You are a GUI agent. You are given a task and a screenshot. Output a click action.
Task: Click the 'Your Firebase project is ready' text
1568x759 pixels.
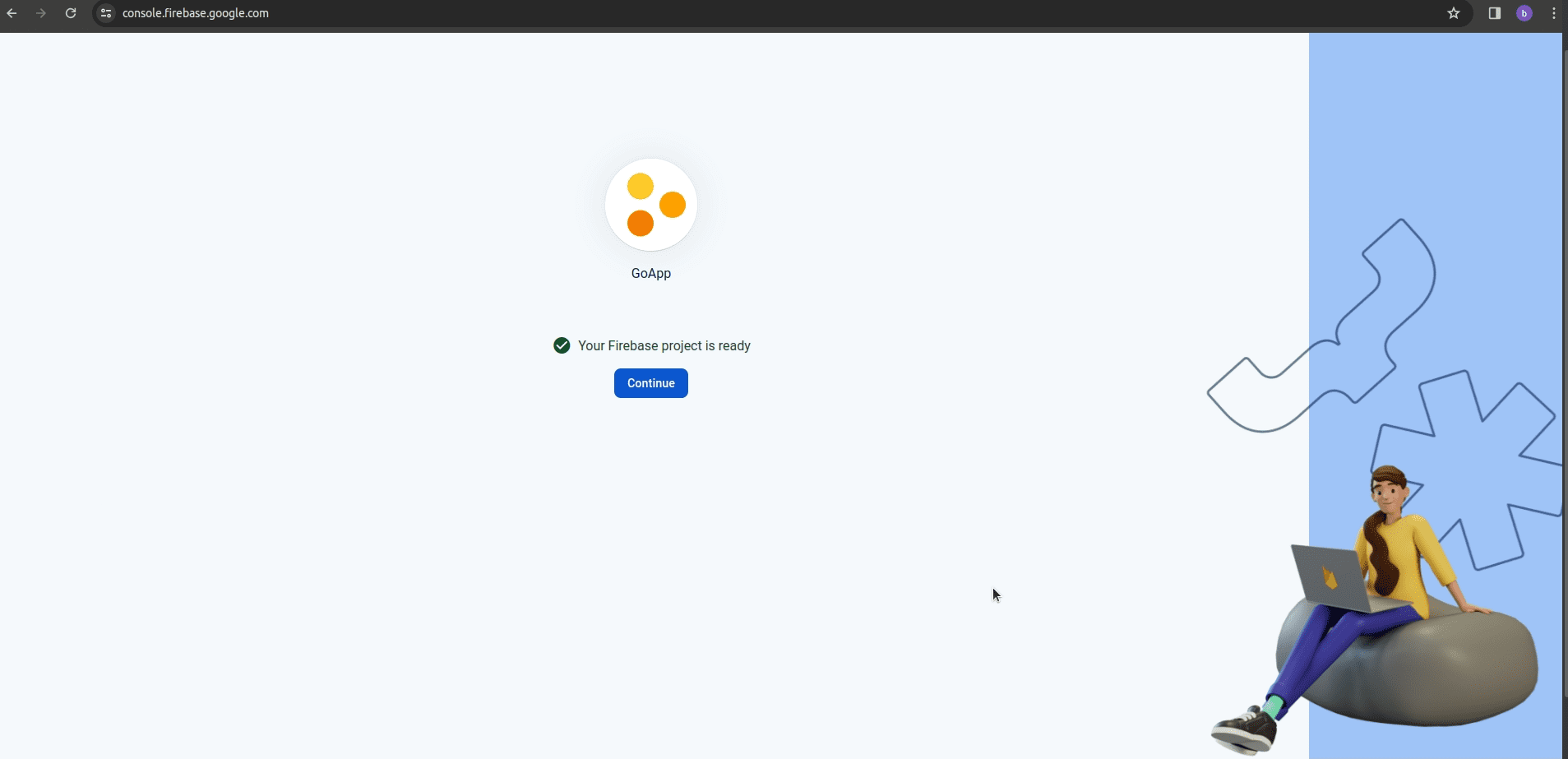point(664,346)
